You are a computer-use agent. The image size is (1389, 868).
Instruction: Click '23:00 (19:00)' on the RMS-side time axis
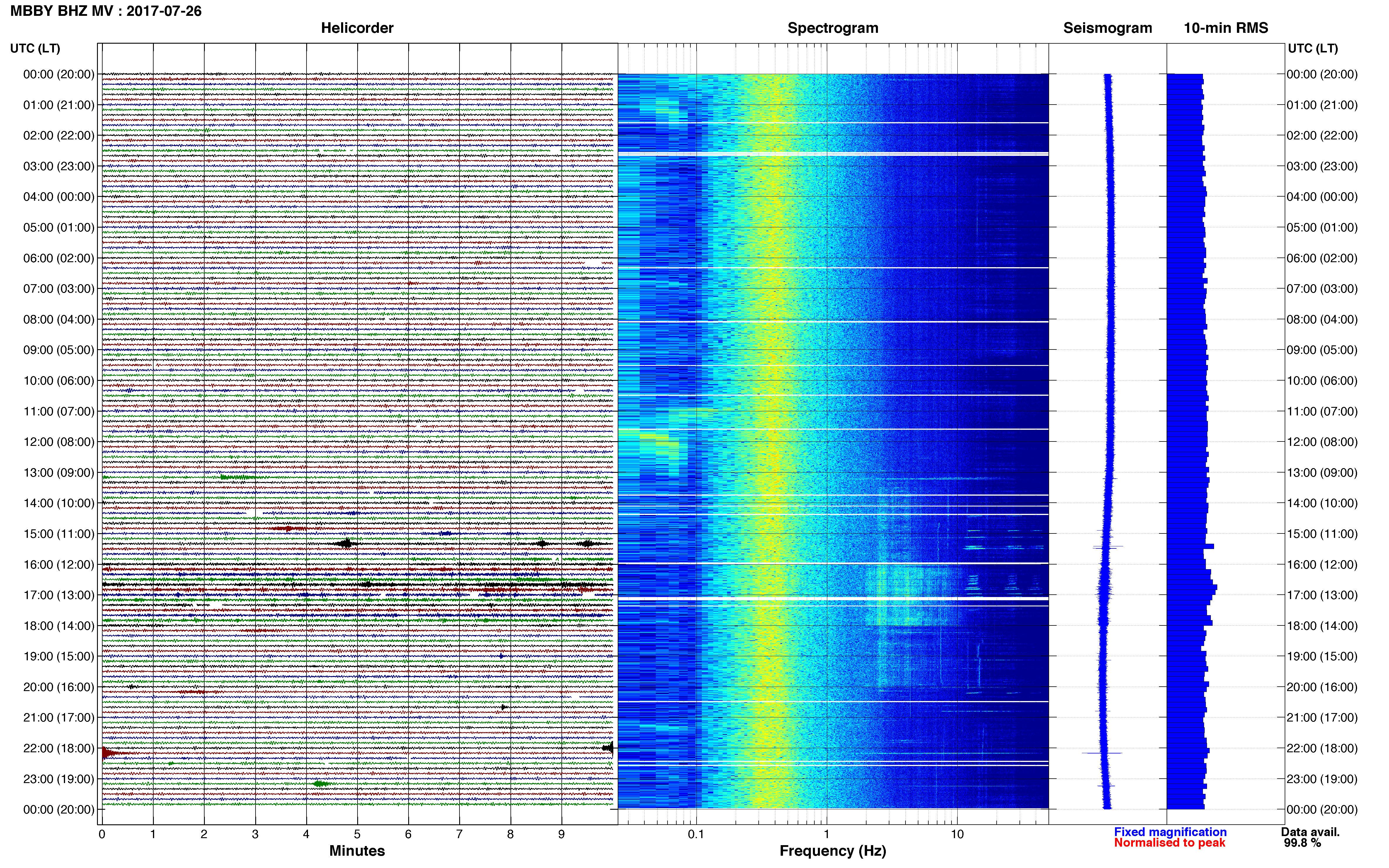coord(1322,779)
